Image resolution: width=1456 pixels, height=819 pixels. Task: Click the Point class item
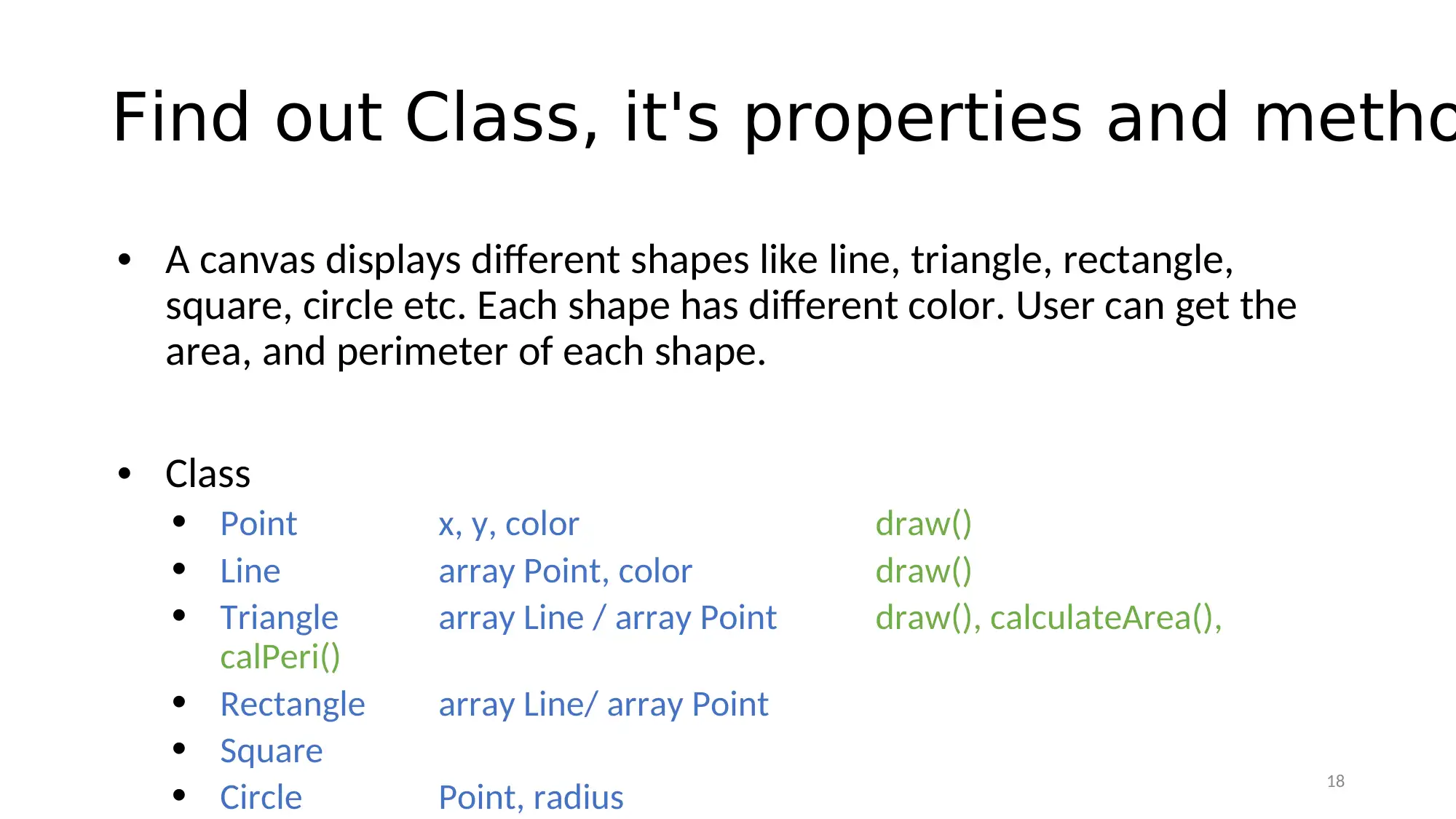(x=258, y=522)
